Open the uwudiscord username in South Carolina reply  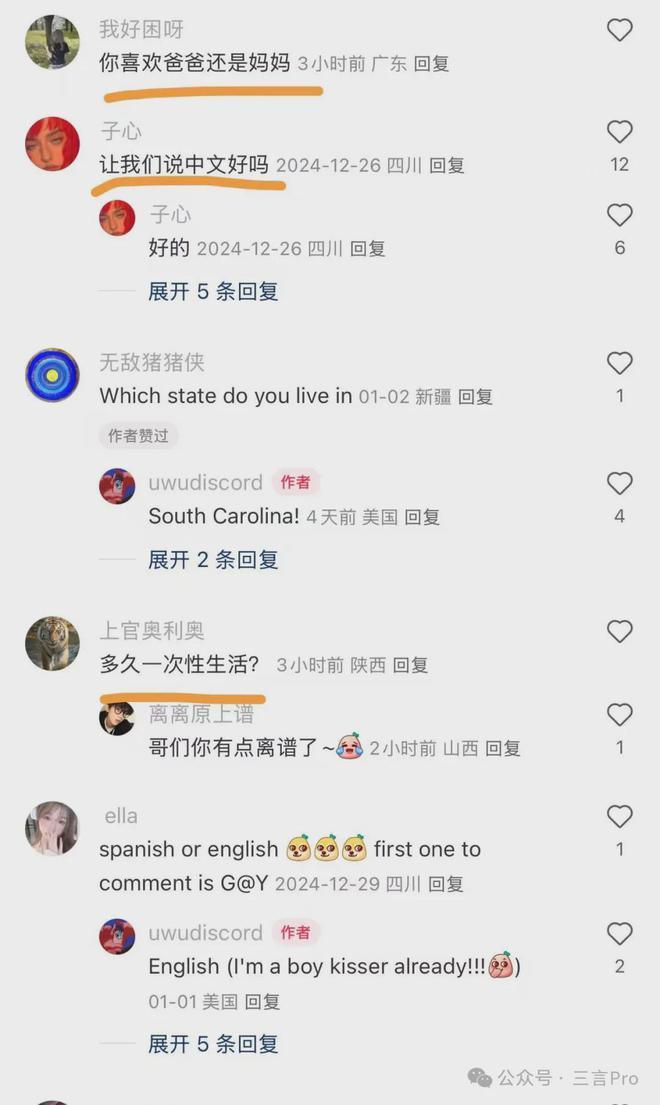point(205,483)
